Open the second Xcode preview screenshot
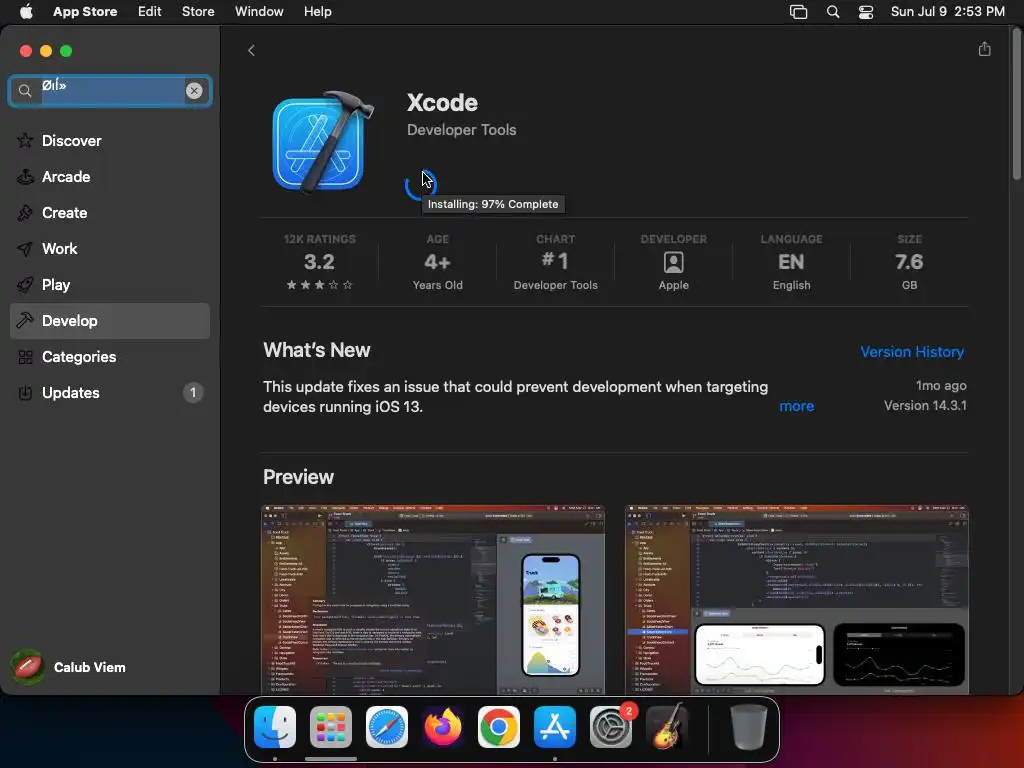Viewport: 1024px width, 768px height. coord(796,600)
